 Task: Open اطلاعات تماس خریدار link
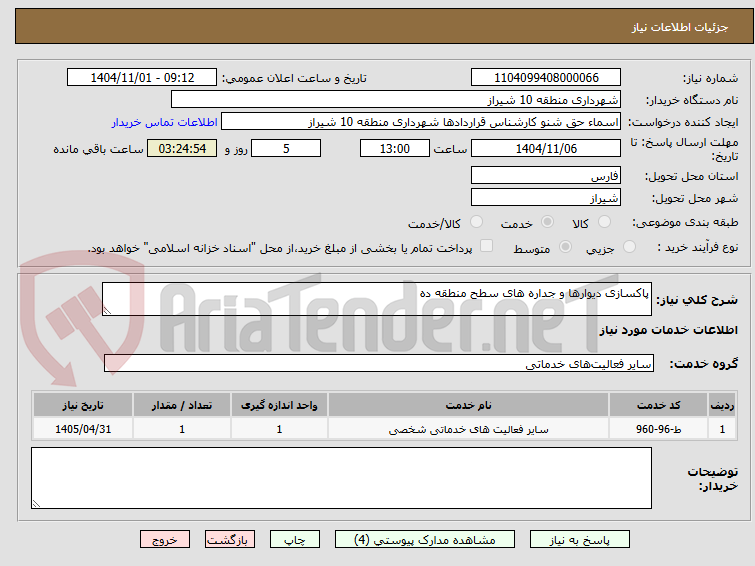[x=165, y=122]
